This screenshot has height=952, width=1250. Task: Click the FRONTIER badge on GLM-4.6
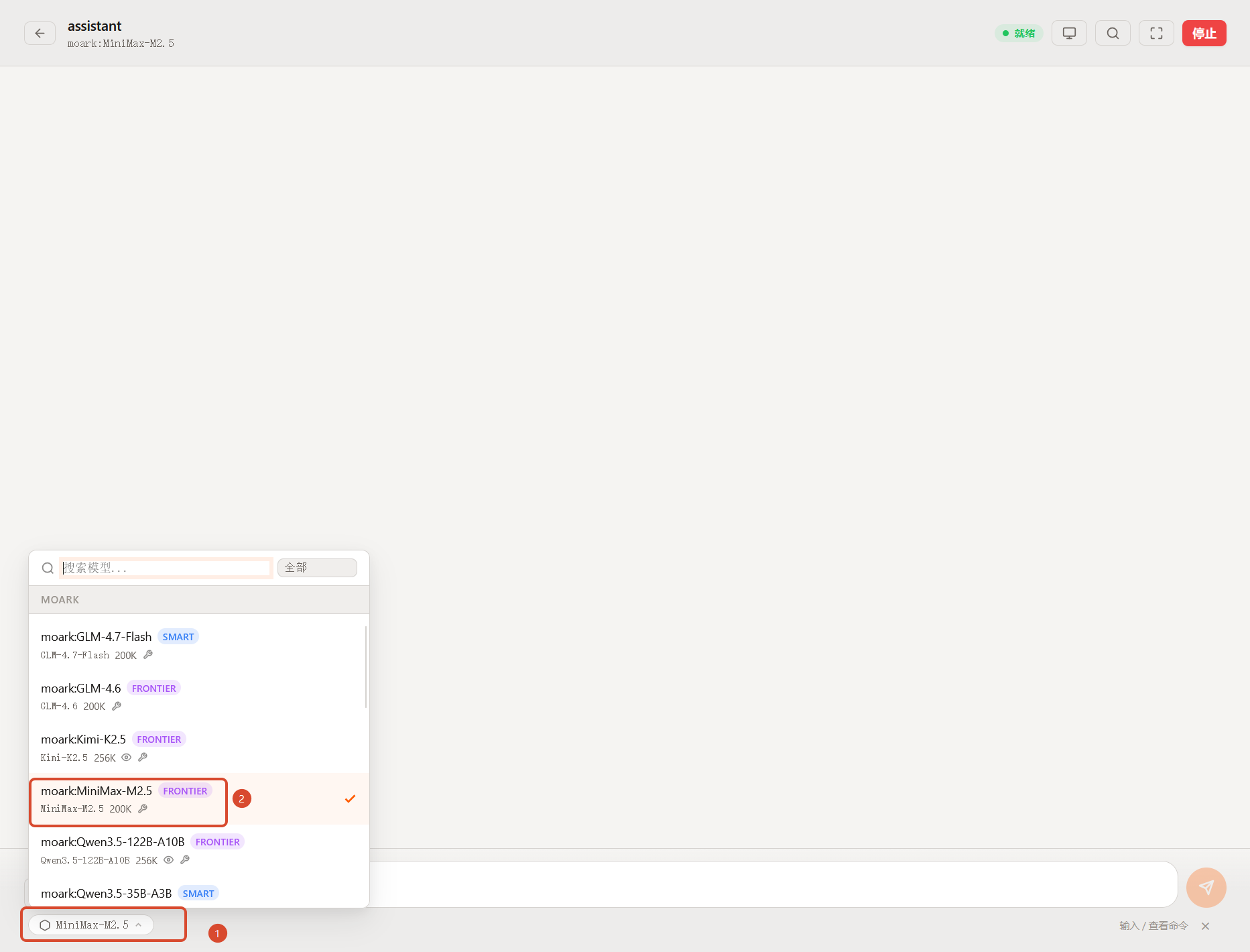154,689
